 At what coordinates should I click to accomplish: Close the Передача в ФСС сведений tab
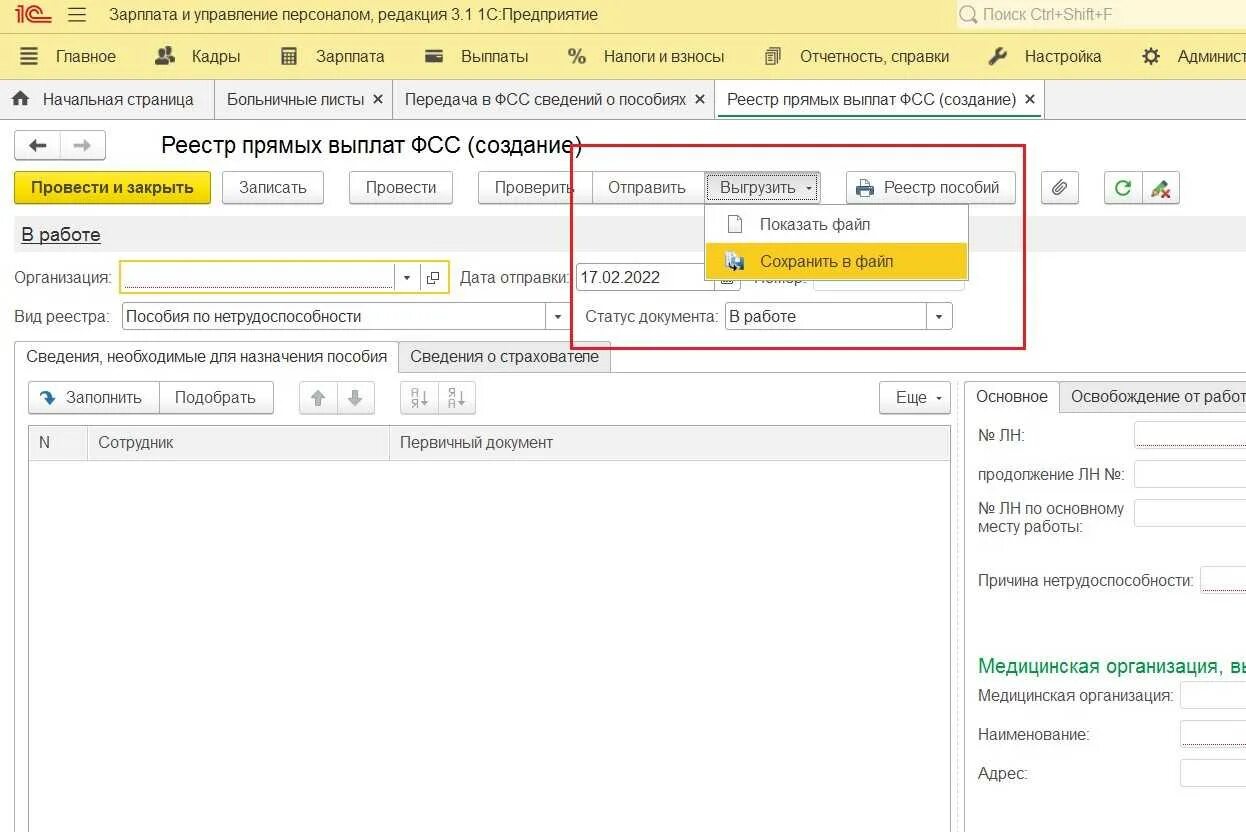tap(700, 99)
